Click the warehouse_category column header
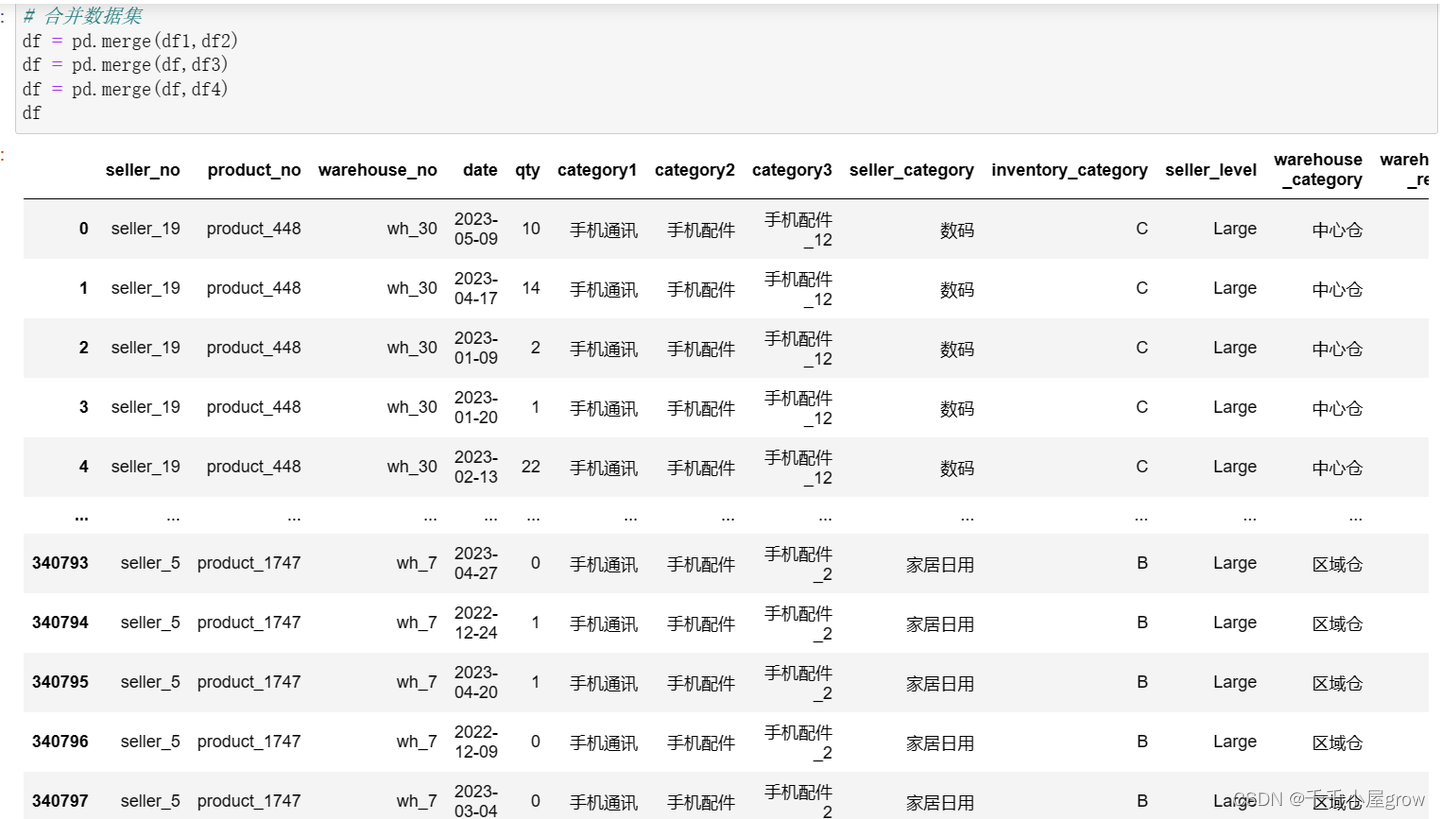 coord(1318,170)
